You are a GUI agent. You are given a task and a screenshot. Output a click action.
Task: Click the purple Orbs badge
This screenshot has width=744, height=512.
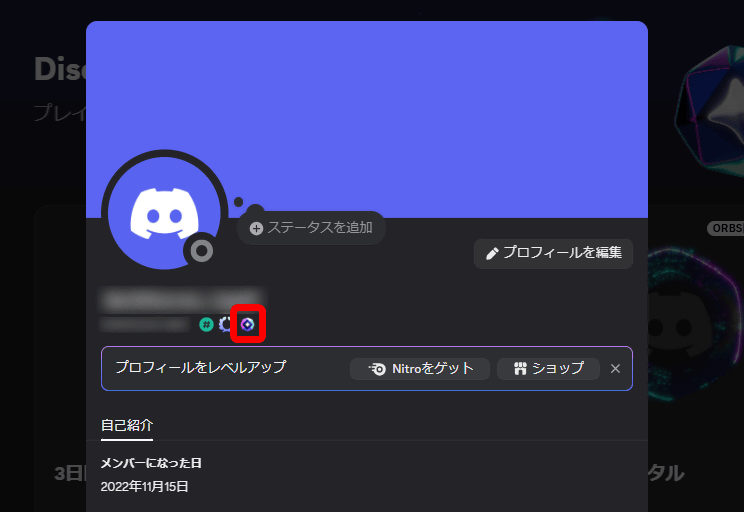coord(247,325)
